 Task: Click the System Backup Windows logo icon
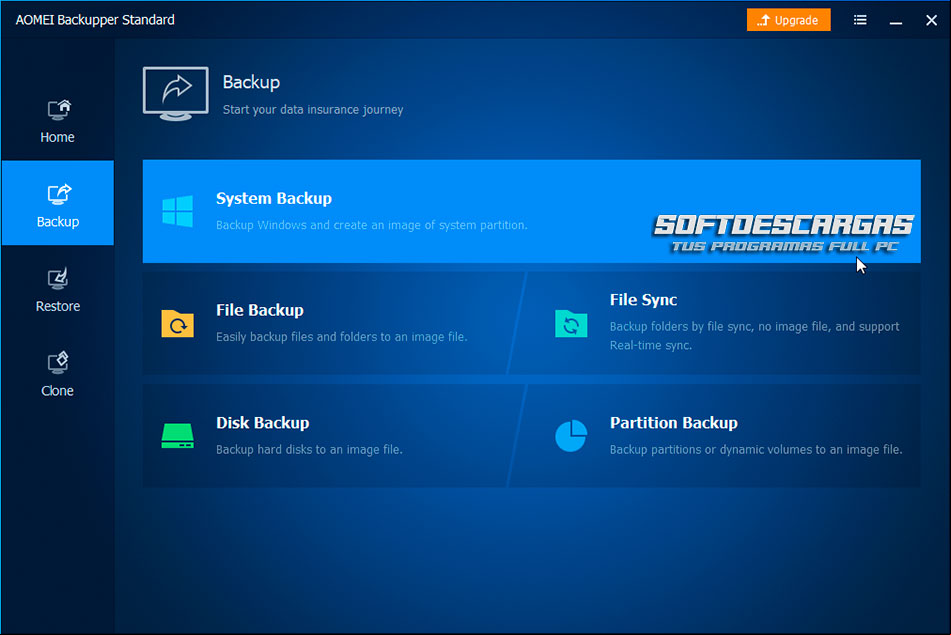tap(178, 211)
